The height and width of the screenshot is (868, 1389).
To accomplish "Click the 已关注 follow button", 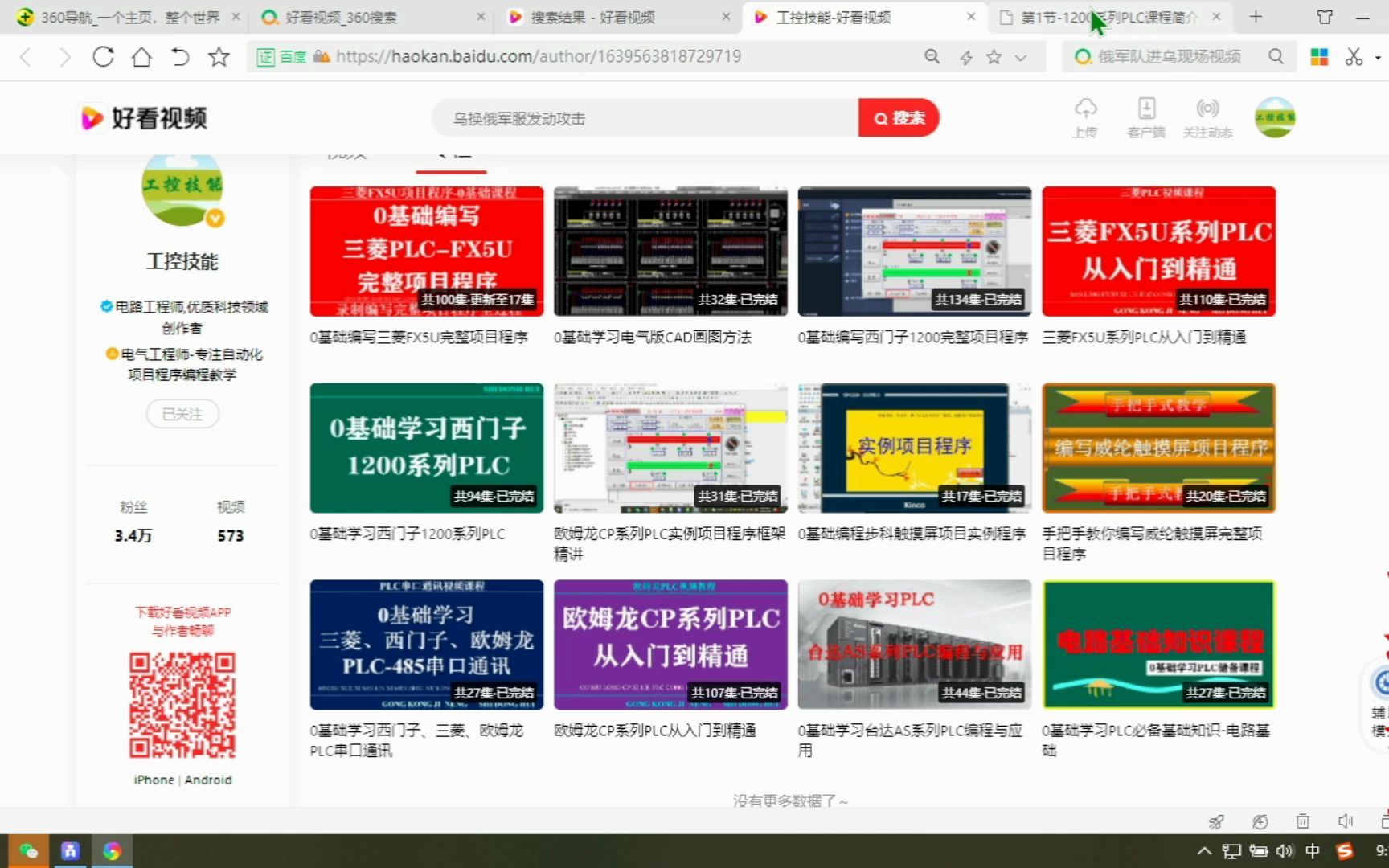I will click(x=182, y=414).
